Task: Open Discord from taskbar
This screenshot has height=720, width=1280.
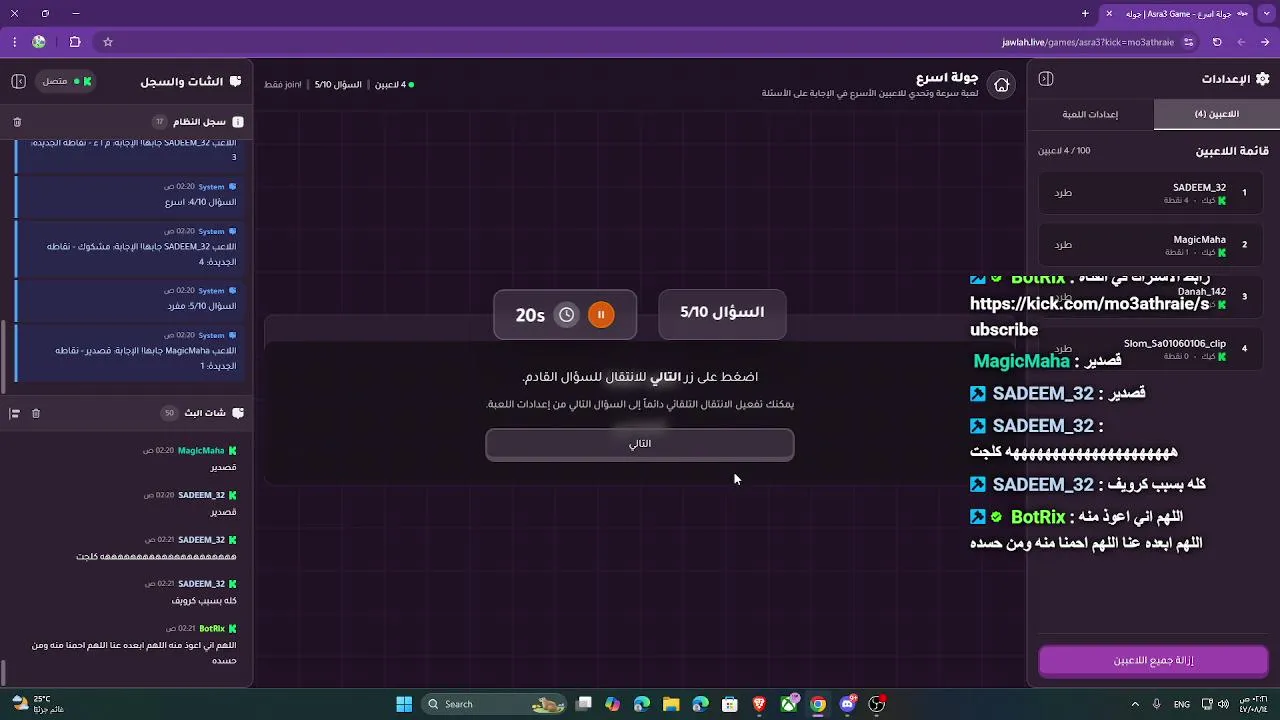Action: pos(848,704)
